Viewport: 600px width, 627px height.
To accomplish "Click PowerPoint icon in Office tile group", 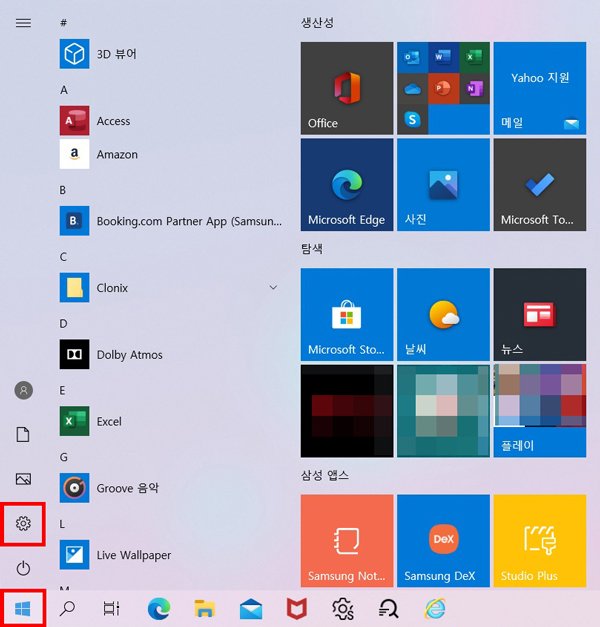I will tap(443, 88).
